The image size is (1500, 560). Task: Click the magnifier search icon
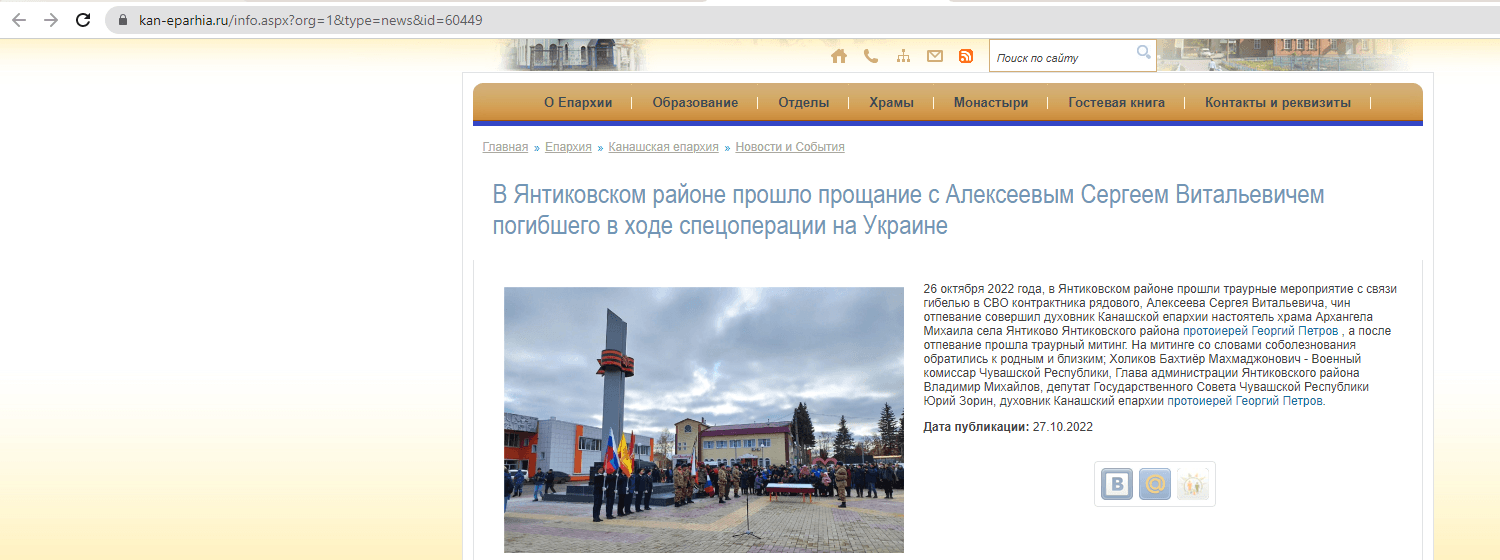[1143, 53]
